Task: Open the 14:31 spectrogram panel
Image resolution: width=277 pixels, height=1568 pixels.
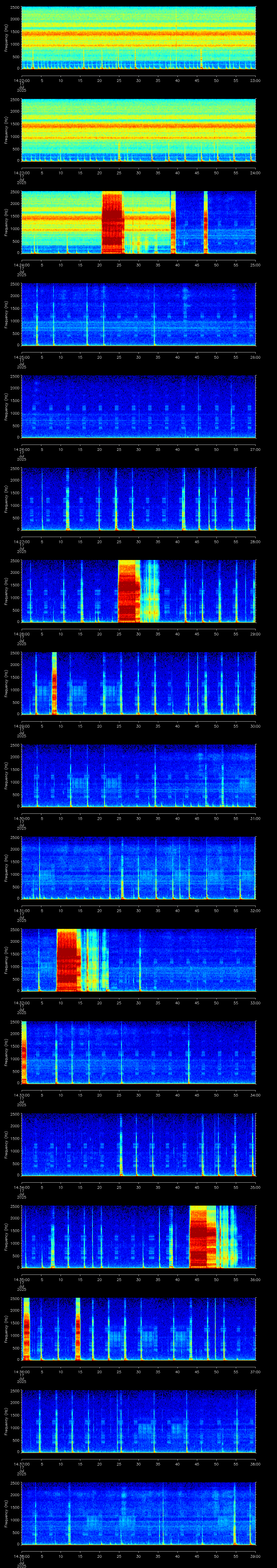Action: click(138, 868)
